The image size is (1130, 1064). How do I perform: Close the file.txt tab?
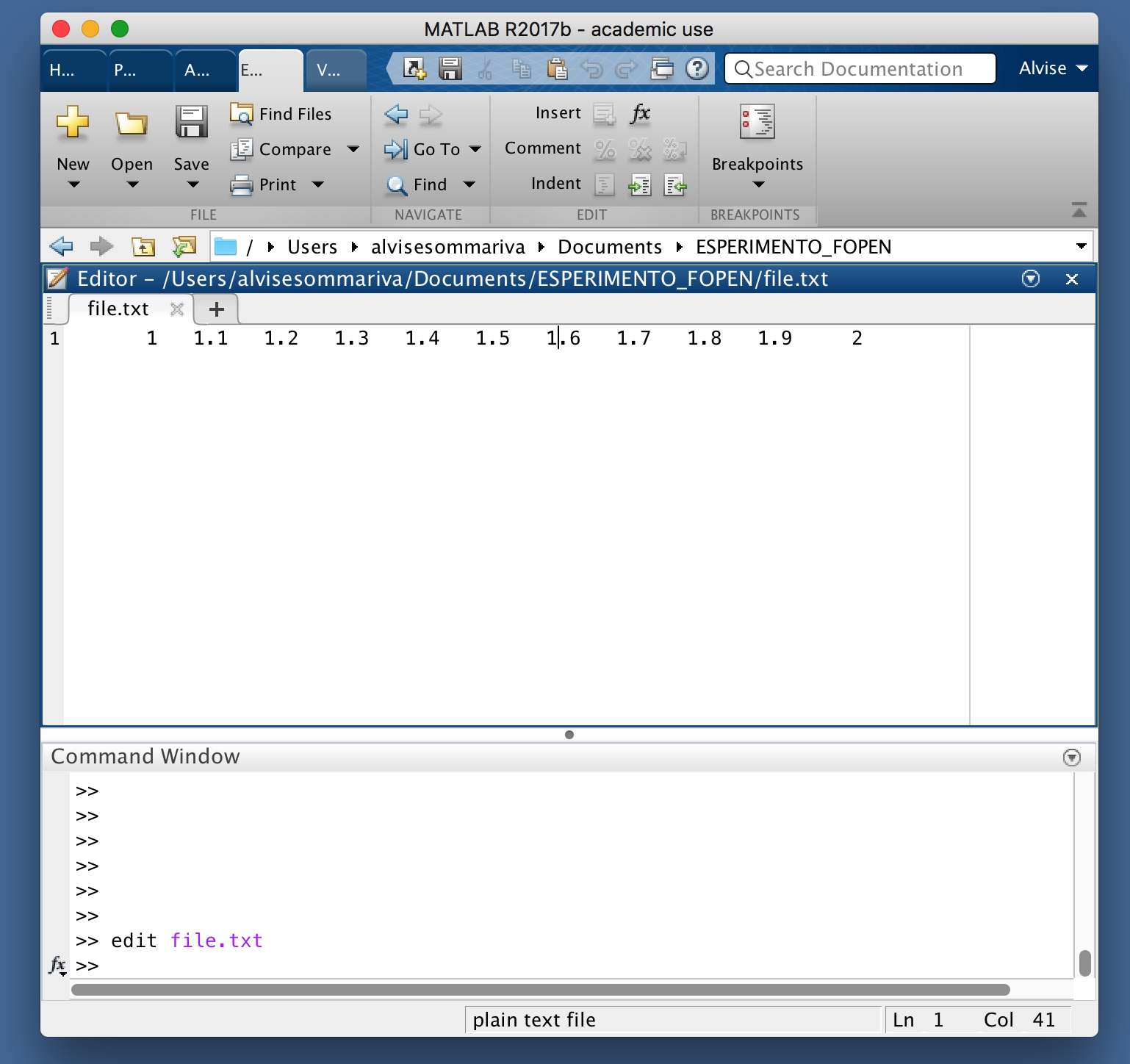176,309
